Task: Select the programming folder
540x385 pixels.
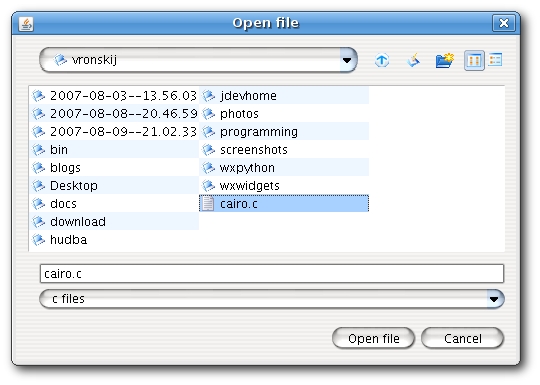Action: click(x=284, y=132)
